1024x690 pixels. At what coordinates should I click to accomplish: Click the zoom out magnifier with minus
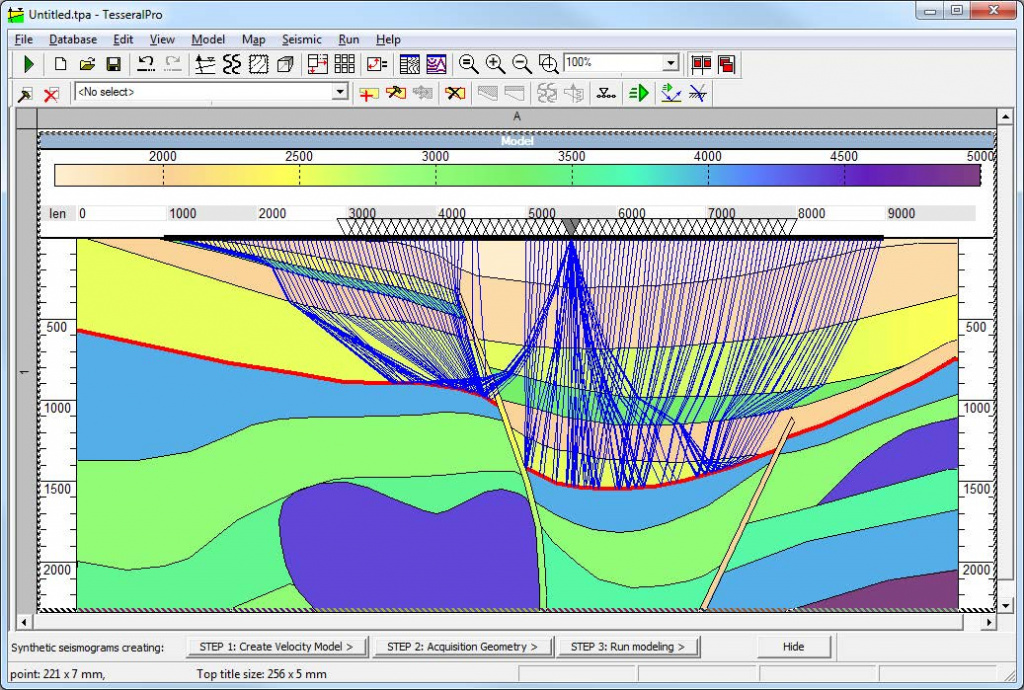(522, 64)
